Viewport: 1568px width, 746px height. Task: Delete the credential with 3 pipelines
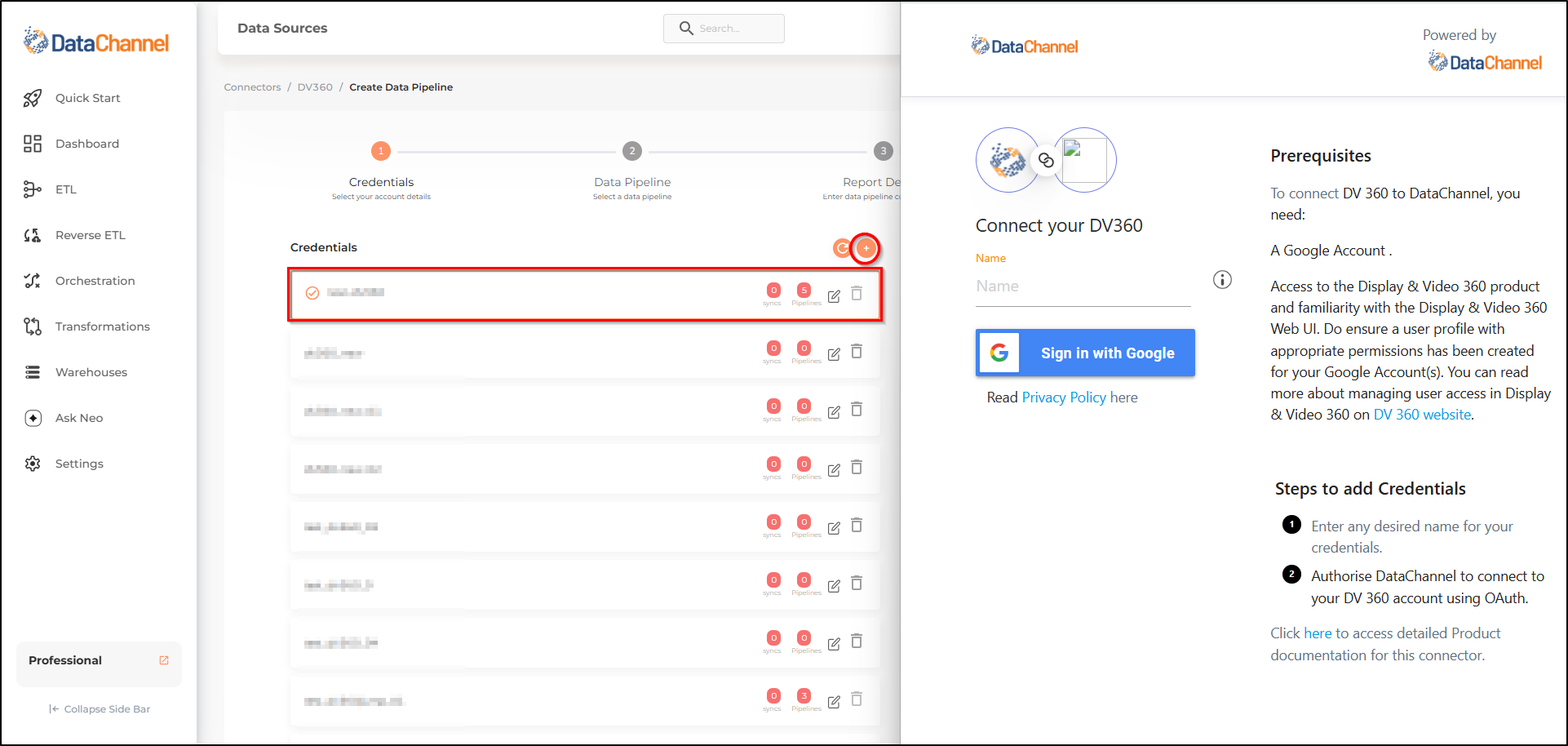pos(857,699)
